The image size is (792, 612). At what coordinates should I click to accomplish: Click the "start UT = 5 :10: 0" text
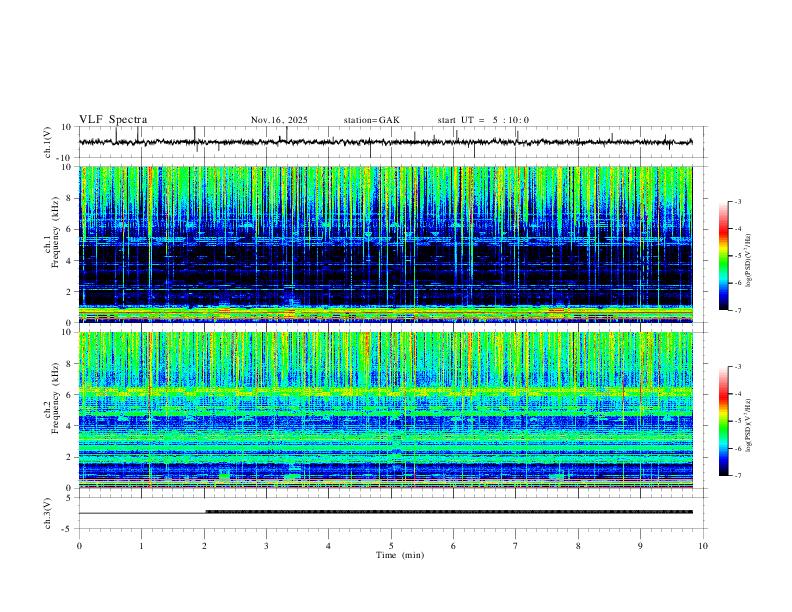pyautogui.click(x=483, y=120)
